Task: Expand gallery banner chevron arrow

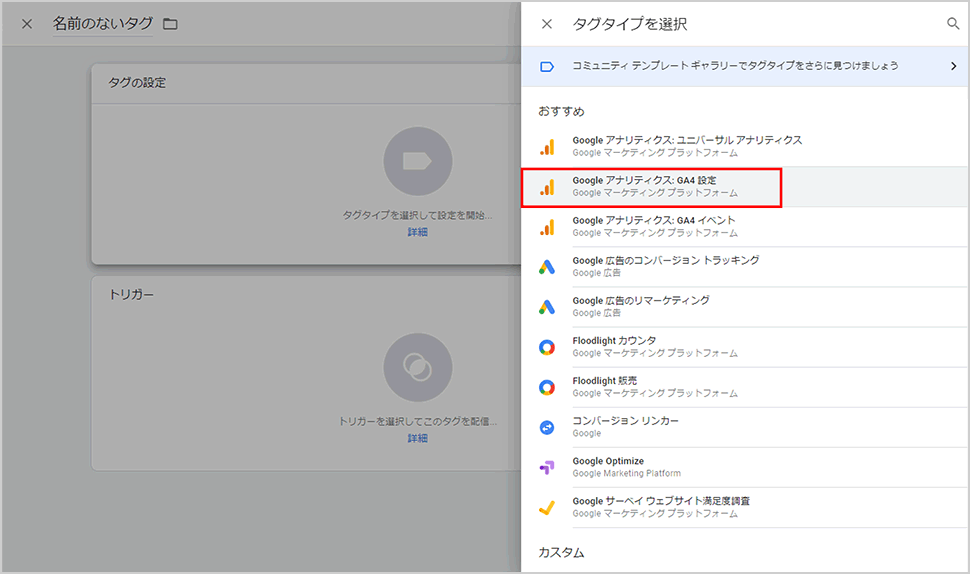Action: point(953,66)
